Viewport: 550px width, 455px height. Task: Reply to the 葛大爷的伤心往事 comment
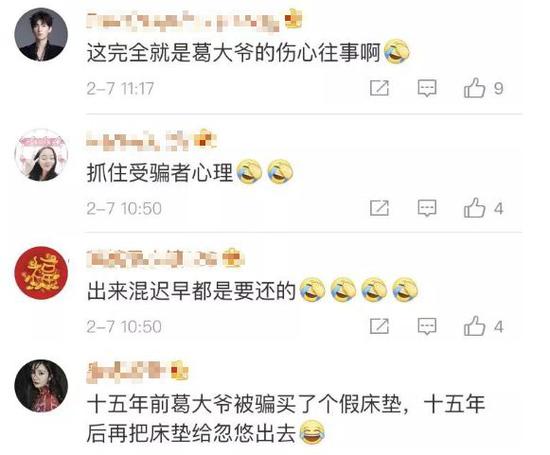point(427,88)
